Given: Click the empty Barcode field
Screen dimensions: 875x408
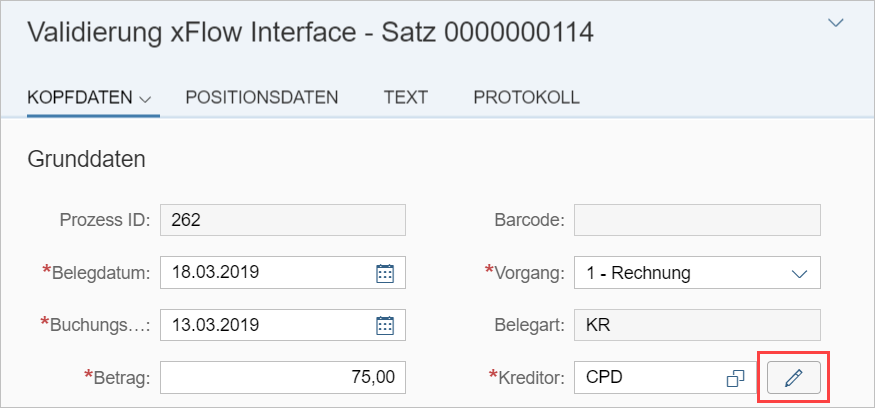Looking at the screenshot, I should tap(697, 220).
